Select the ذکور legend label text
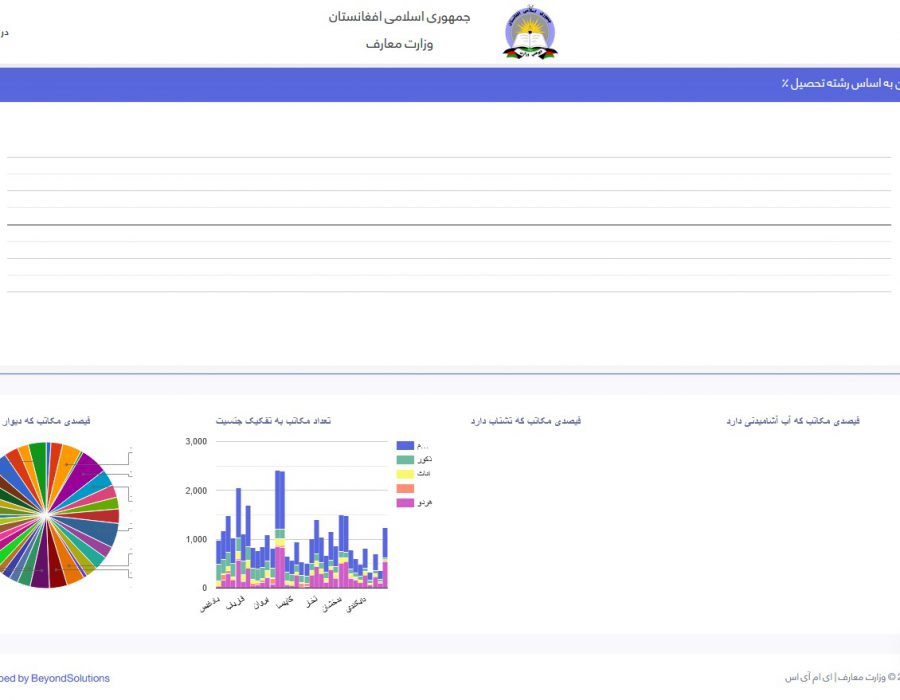This screenshot has height=700, width=900. (425, 459)
